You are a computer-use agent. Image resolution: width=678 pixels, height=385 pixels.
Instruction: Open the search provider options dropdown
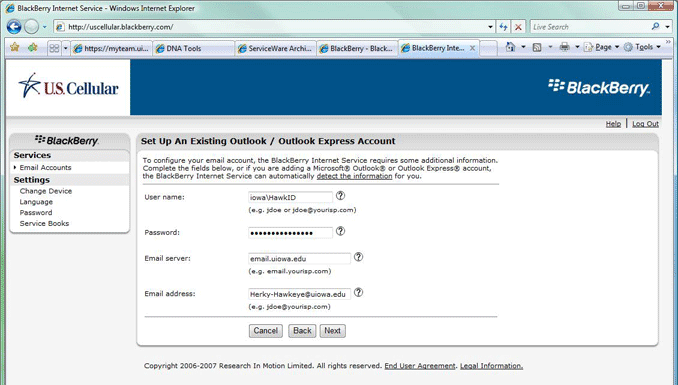(667, 27)
